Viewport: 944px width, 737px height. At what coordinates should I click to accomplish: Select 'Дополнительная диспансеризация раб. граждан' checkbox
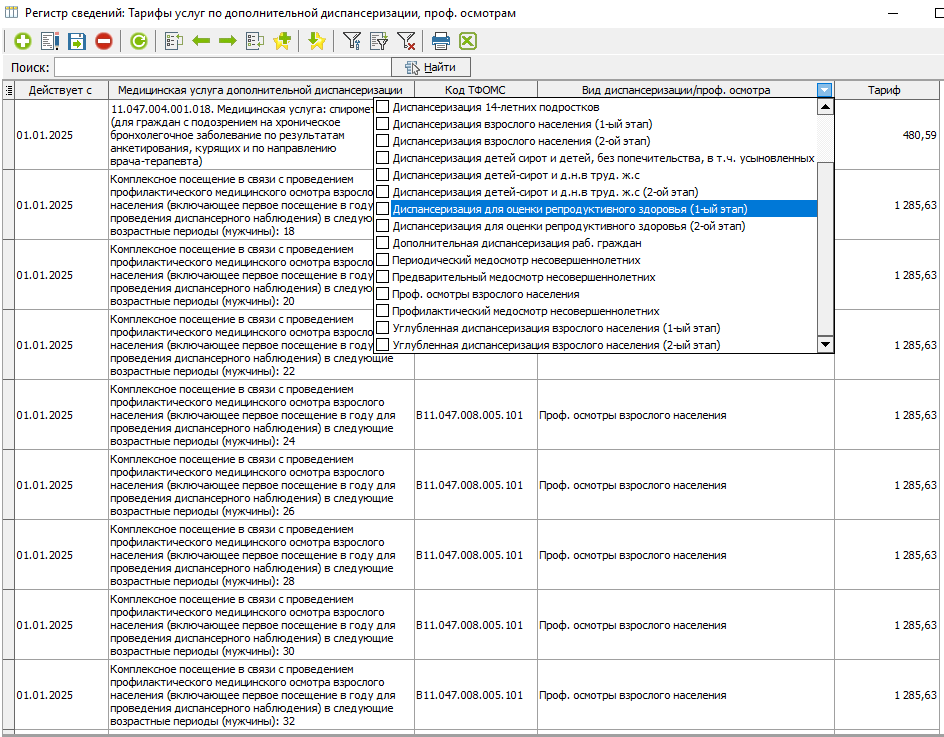click(382, 243)
